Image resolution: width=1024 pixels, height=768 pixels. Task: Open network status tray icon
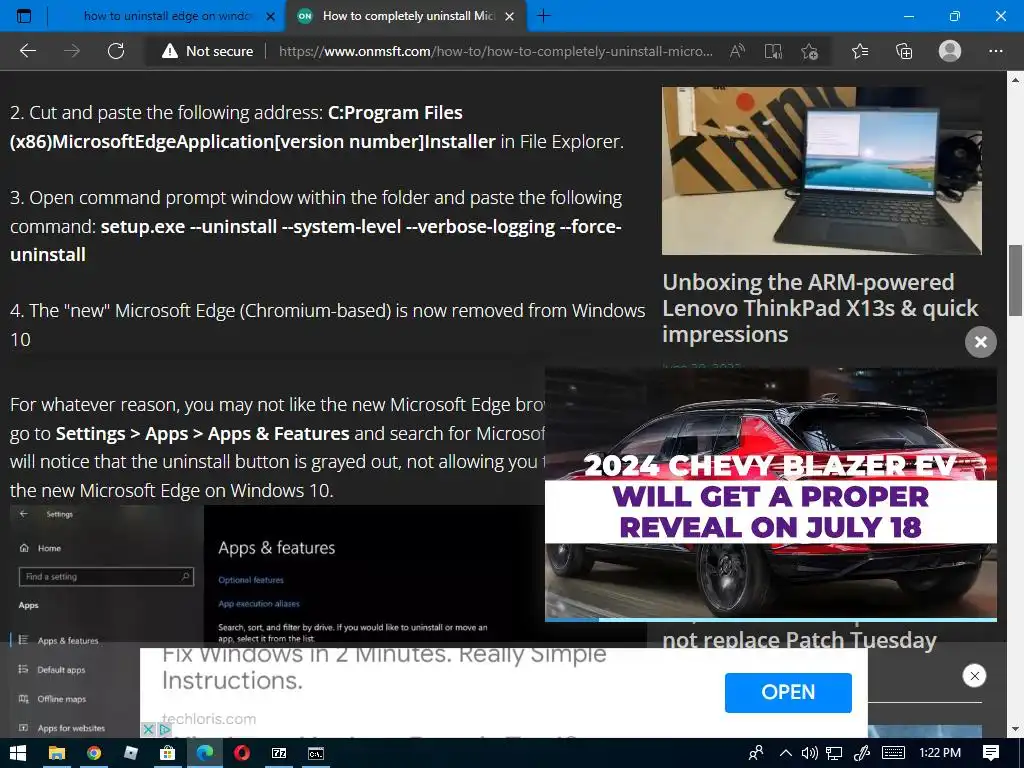[834, 753]
